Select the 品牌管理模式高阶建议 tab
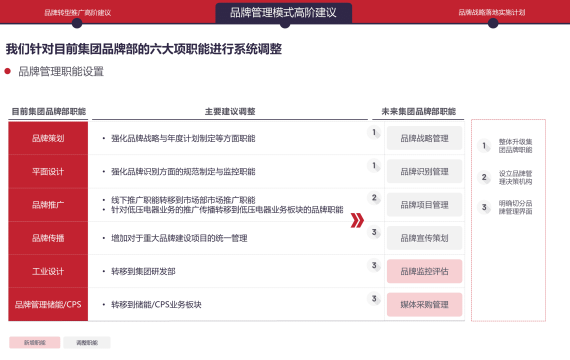This screenshot has width=570, height=360. point(284,13)
